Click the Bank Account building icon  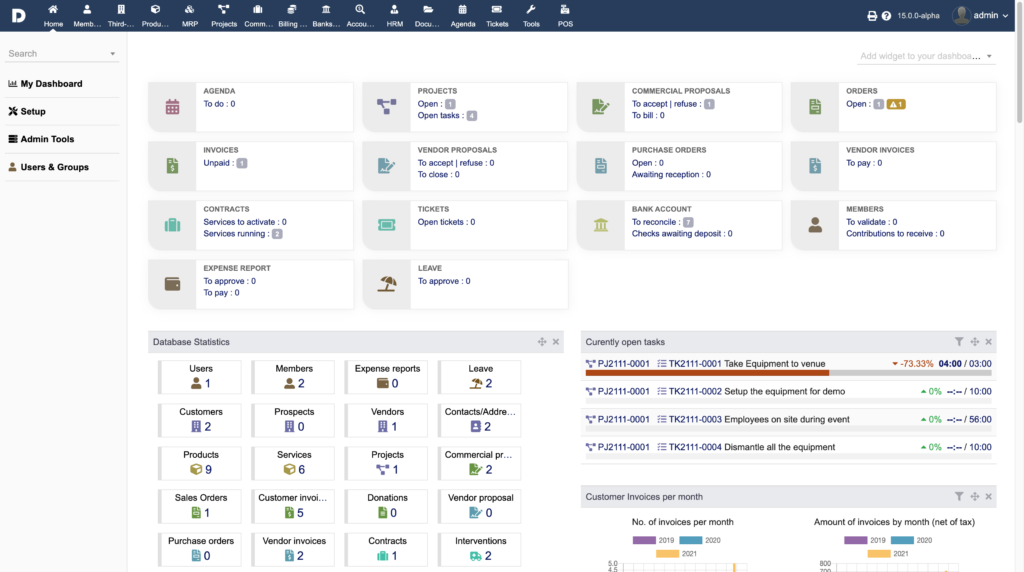tap(601, 225)
